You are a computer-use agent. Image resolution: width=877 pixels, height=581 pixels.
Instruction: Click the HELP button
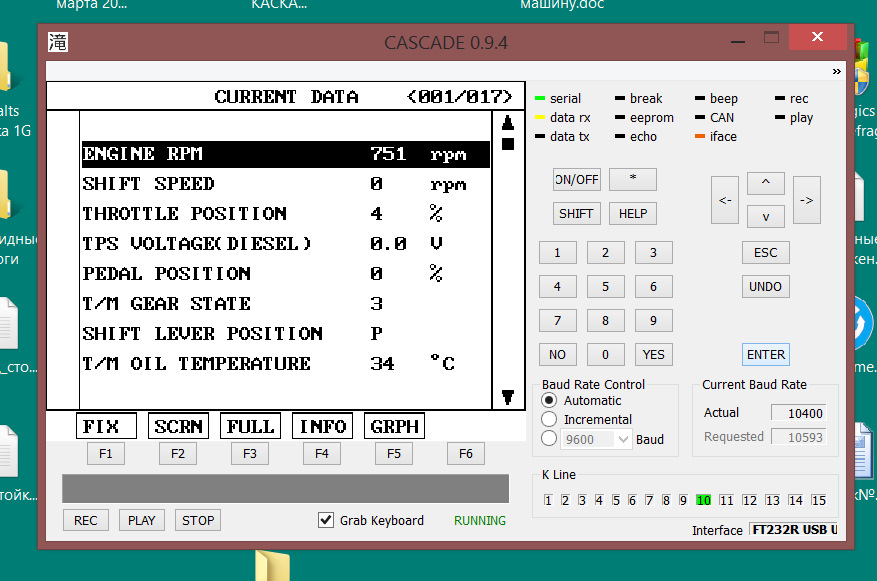633,214
